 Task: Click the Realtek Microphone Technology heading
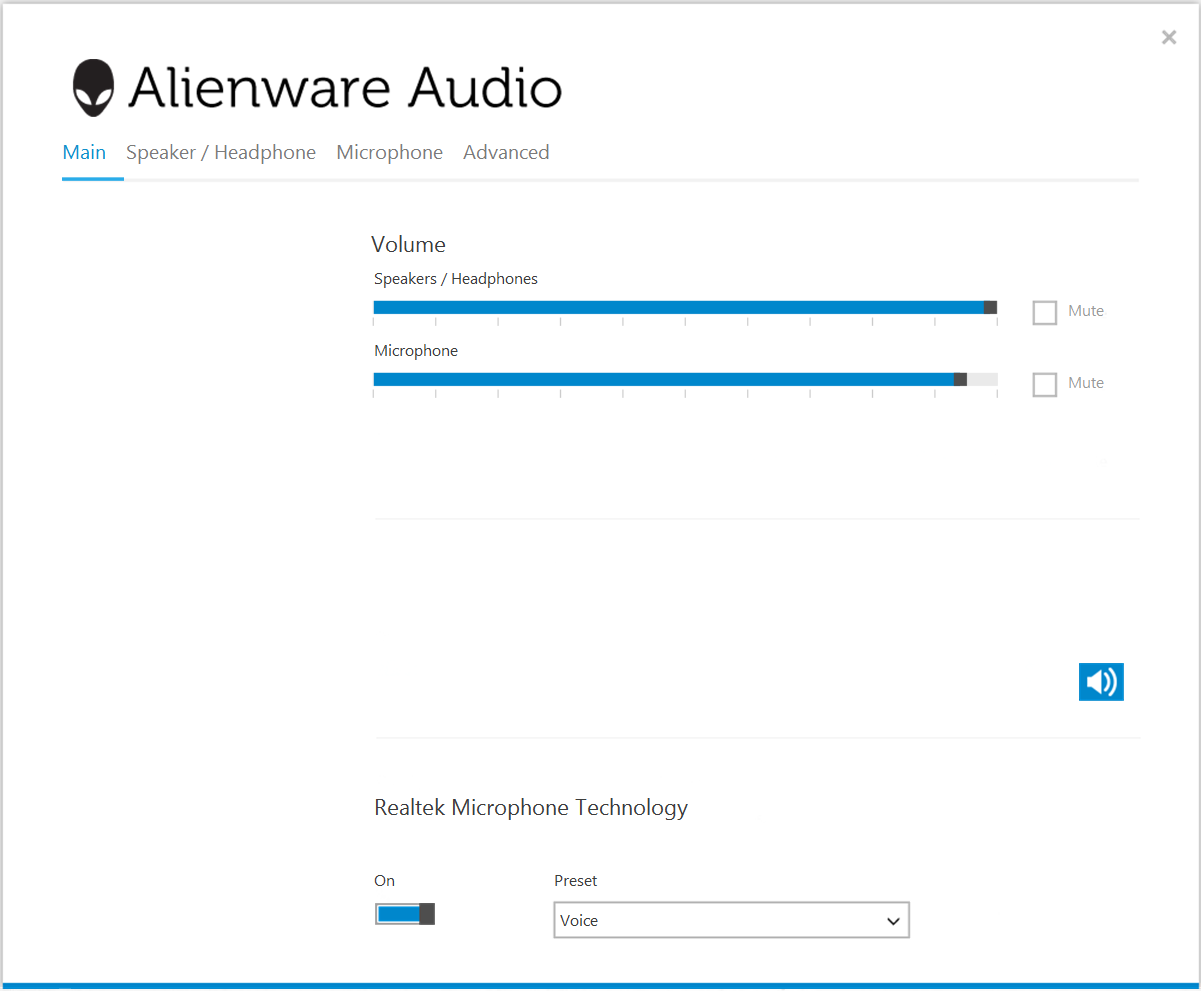tap(531, 808)
